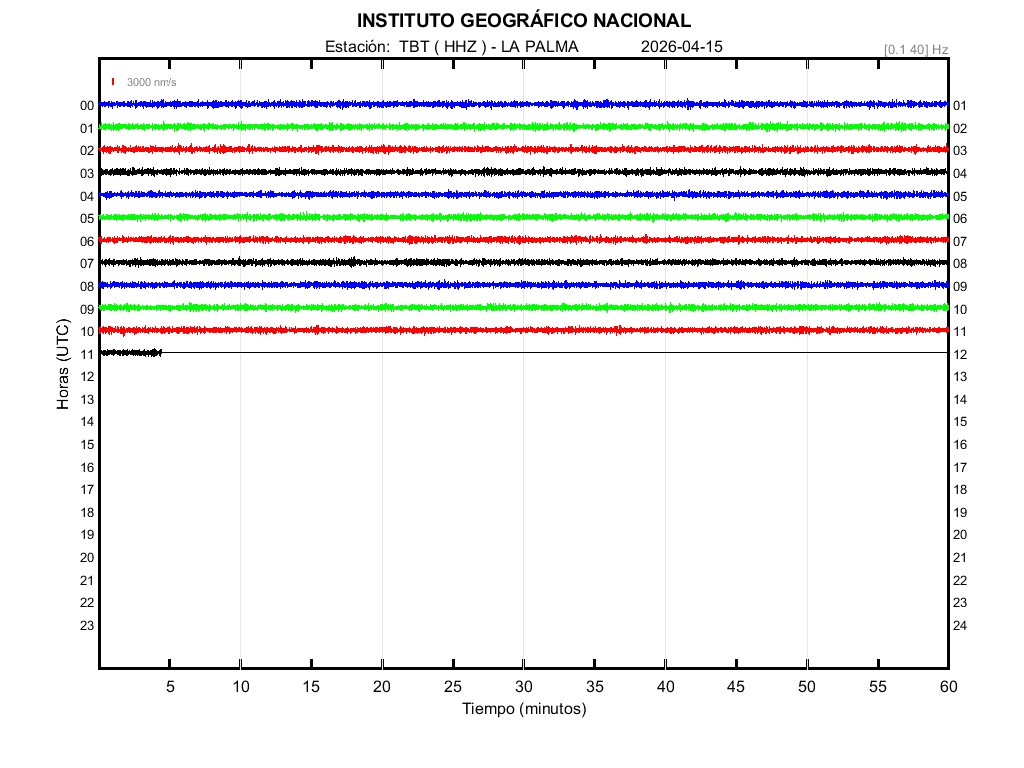This screenshot has width=1024, height=768.
Task: Select the blue seismic trace for hour 00
Action: 523,104
